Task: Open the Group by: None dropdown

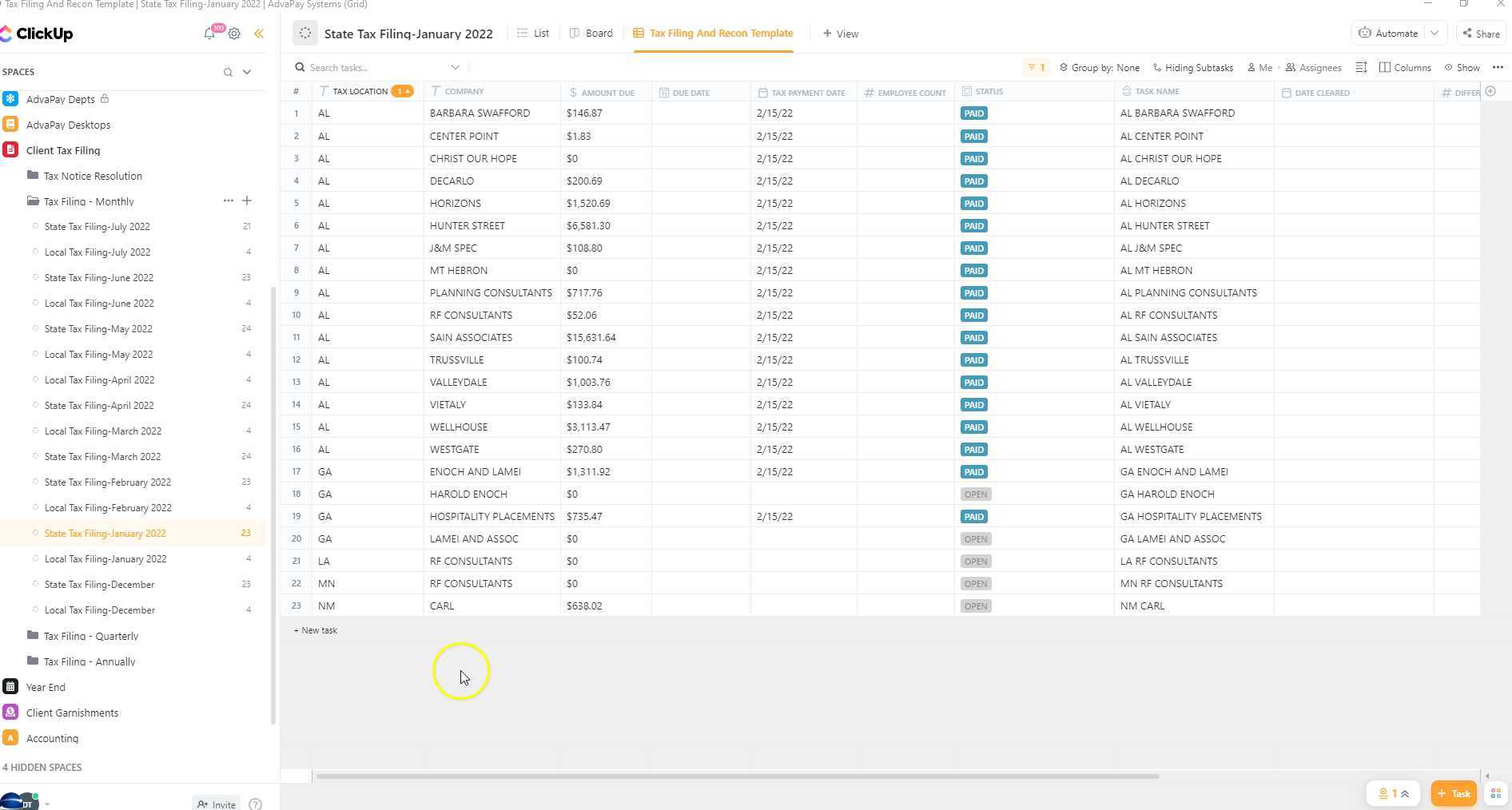Action: [1100, 68]
